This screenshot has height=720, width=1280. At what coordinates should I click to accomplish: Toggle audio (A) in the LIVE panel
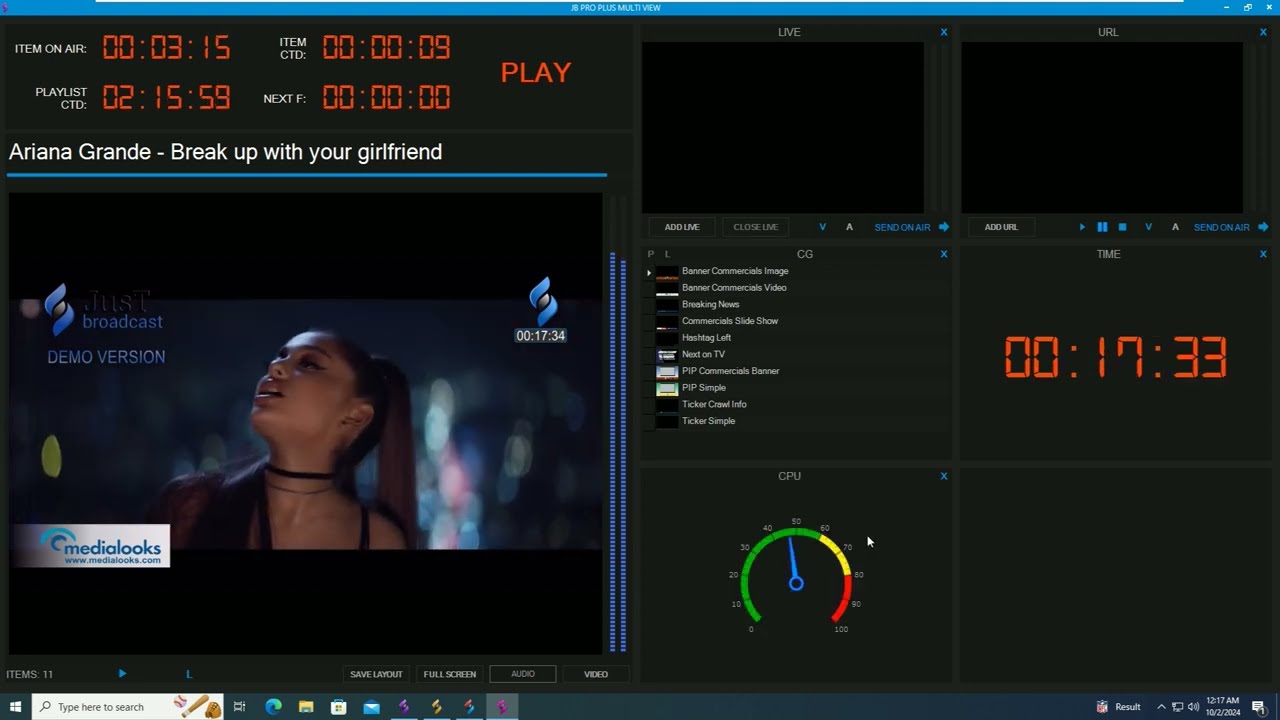coord(849,227)
